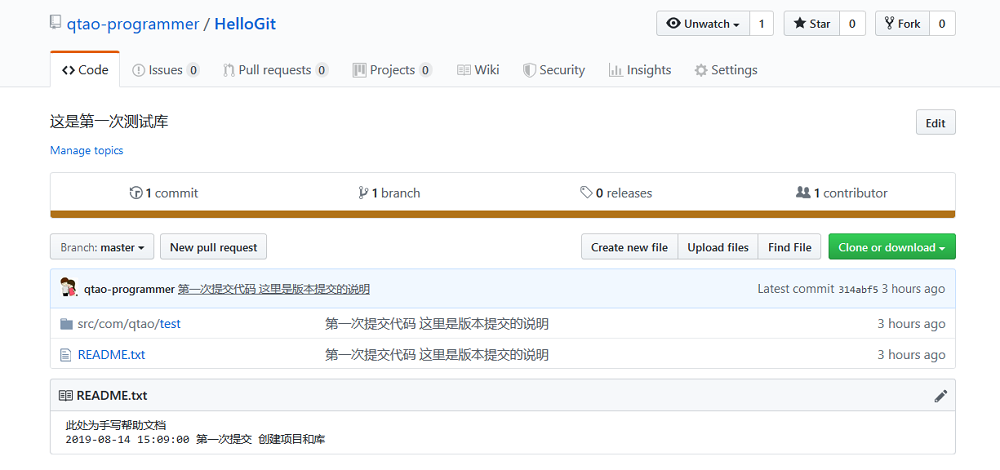Click the commit message in the src/com/qtao/test row
Image resolution: width=1000 pixels, height=470 pixels.
pyautogui.click(x=437, y=324)
